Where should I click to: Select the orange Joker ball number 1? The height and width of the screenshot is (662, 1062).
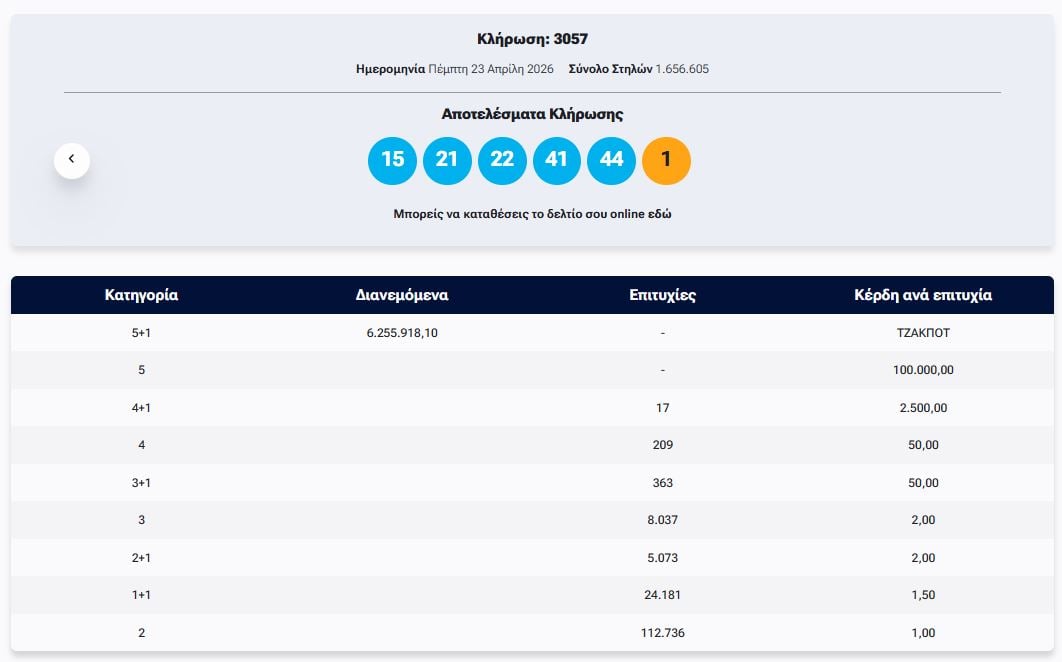click(x=666, y=160)
